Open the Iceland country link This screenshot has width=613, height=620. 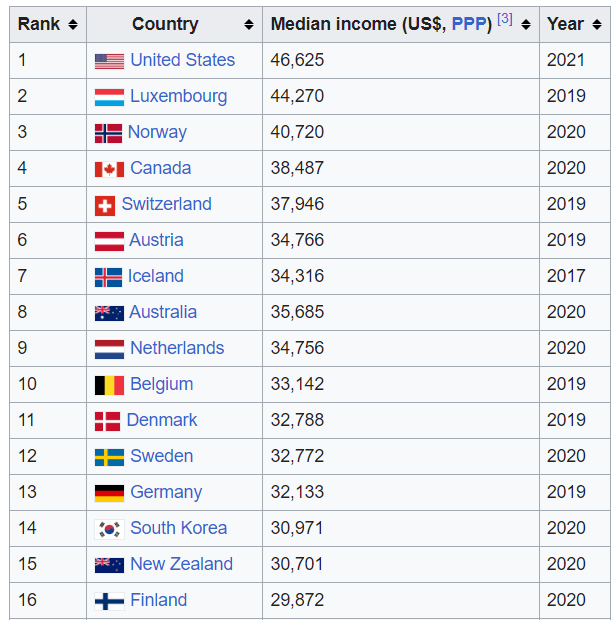pyautogui.click(x=156, y=276)
